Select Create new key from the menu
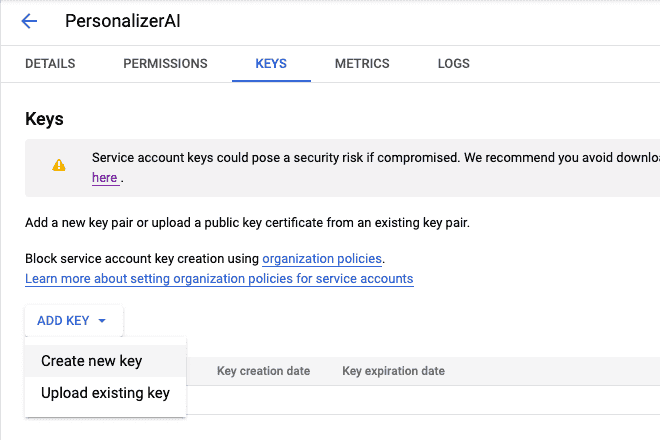The width and height of the screenshot is (660, 440). [x=92, y=361]
